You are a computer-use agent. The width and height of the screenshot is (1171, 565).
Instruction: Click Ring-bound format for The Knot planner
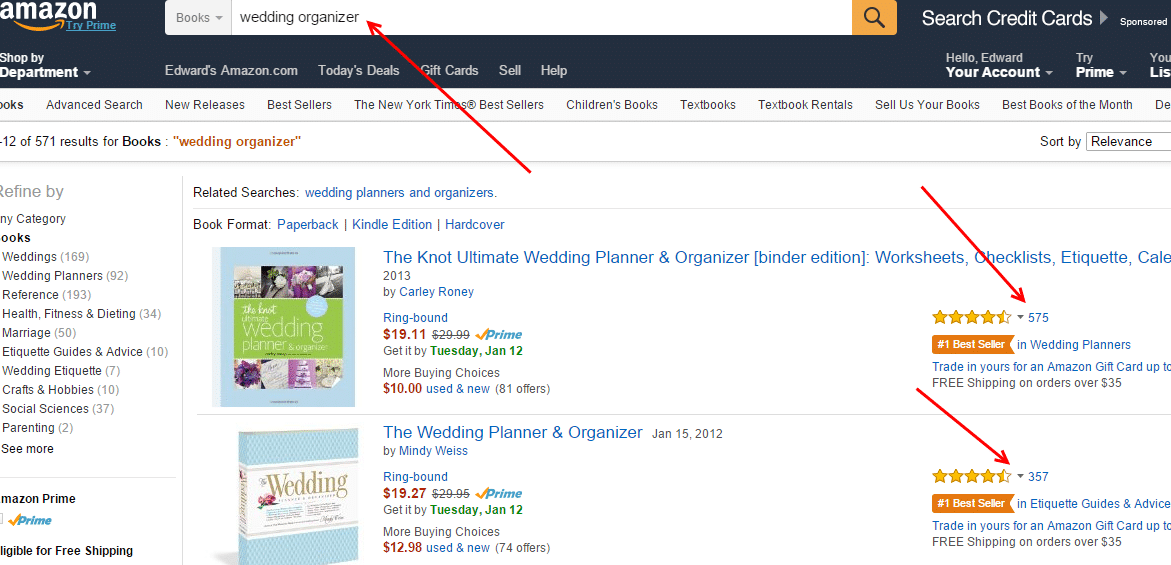coord(415,318)
